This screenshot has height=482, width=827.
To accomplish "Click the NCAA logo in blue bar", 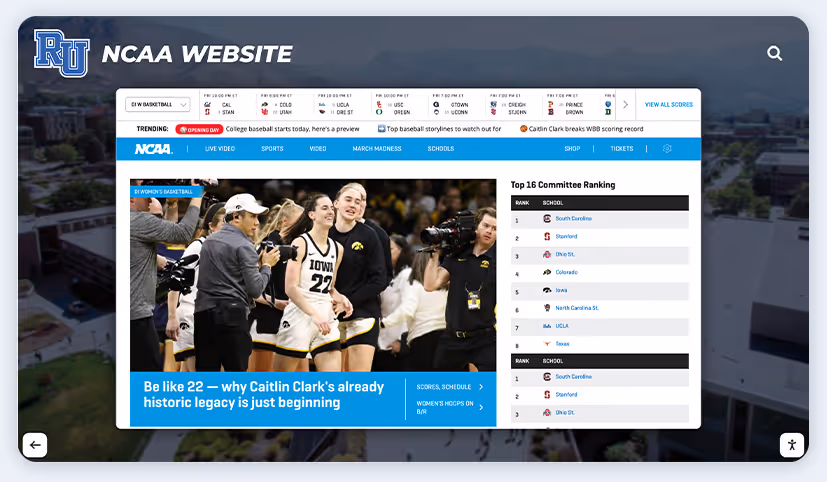I will point(153,149).
